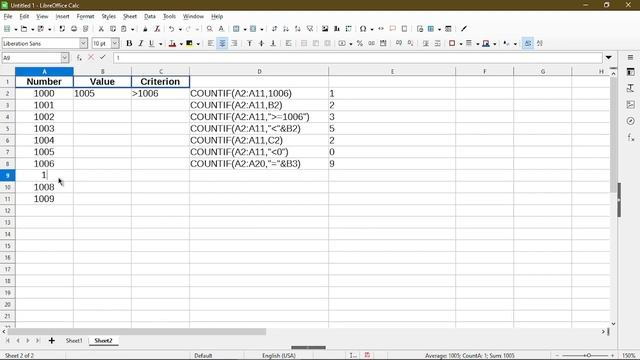Click the Sort Ascending icon
The width and height of the screenshot is (640, 360).
tap(286, 29)
